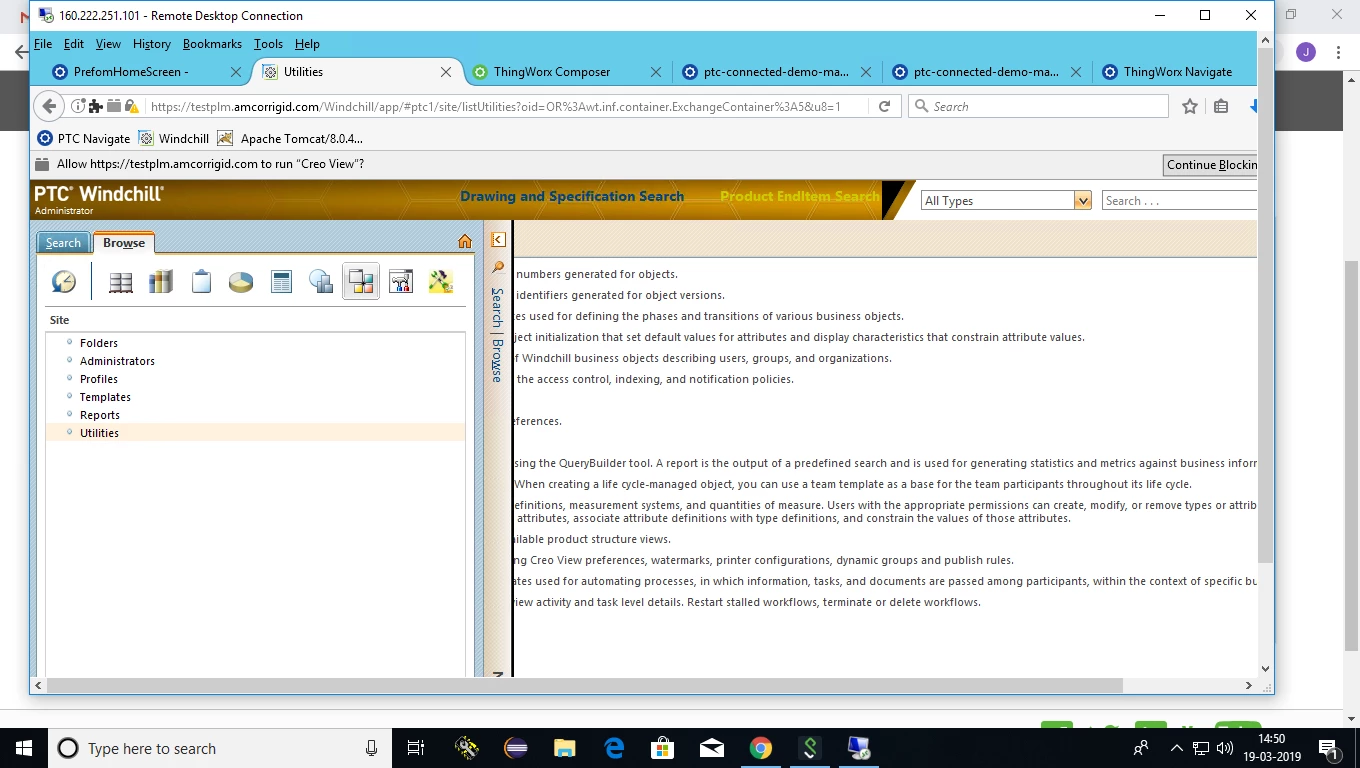Open the Help menu

point(307,44)
